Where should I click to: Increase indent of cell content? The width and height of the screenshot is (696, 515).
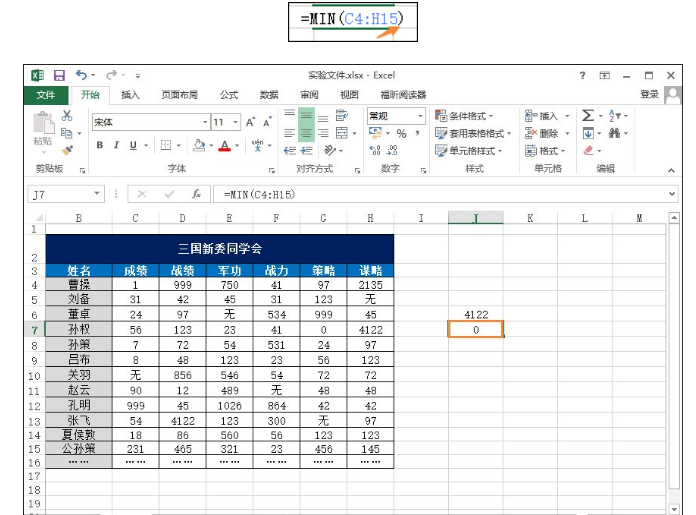pyautogui.click(x=306, y=151)
